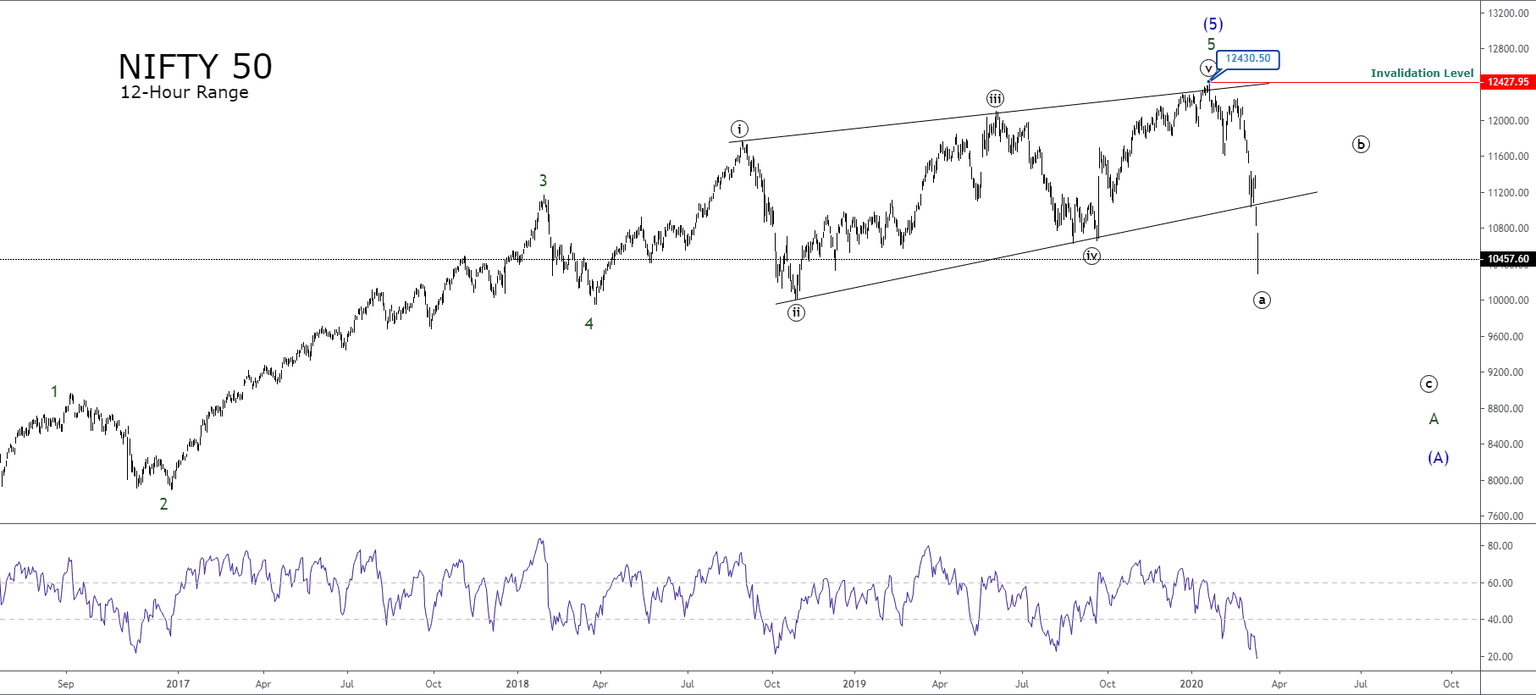Select the green 2 wave label
Screen dimensions: 1536x695
click(164, 504)
